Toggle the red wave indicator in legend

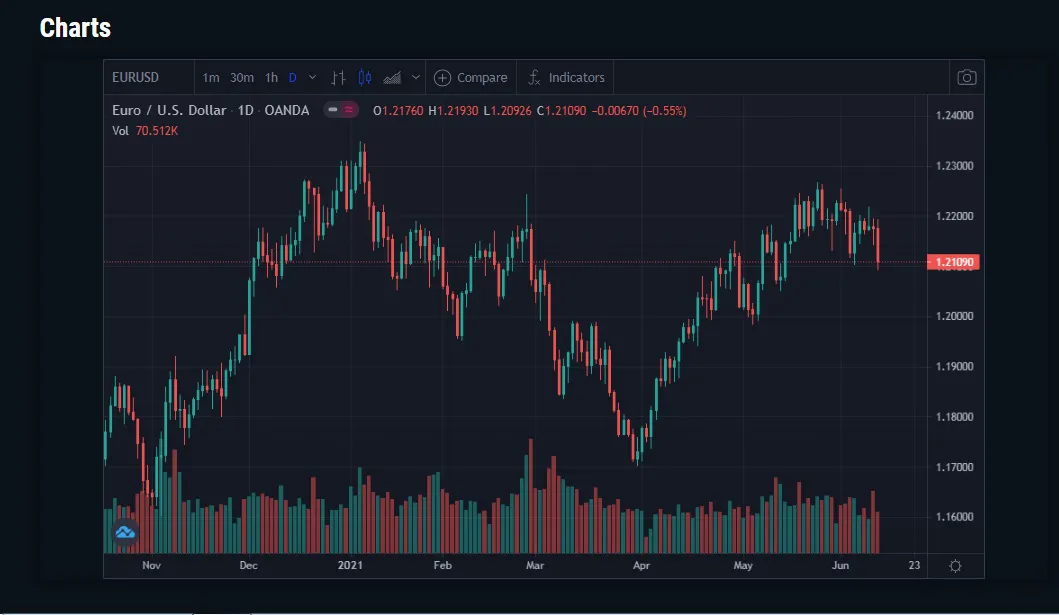348,109
